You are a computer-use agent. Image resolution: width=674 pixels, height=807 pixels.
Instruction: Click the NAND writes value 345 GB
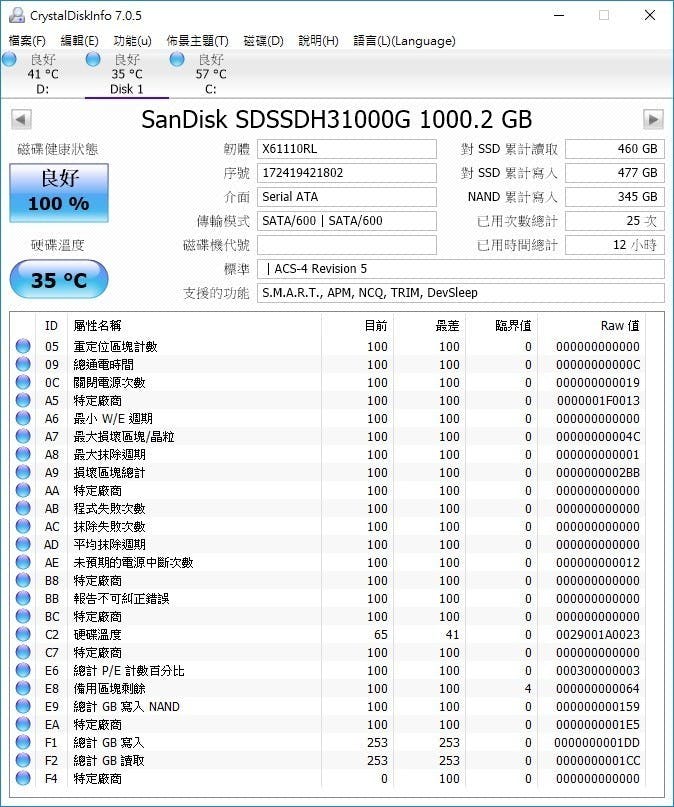click(615, 197)
